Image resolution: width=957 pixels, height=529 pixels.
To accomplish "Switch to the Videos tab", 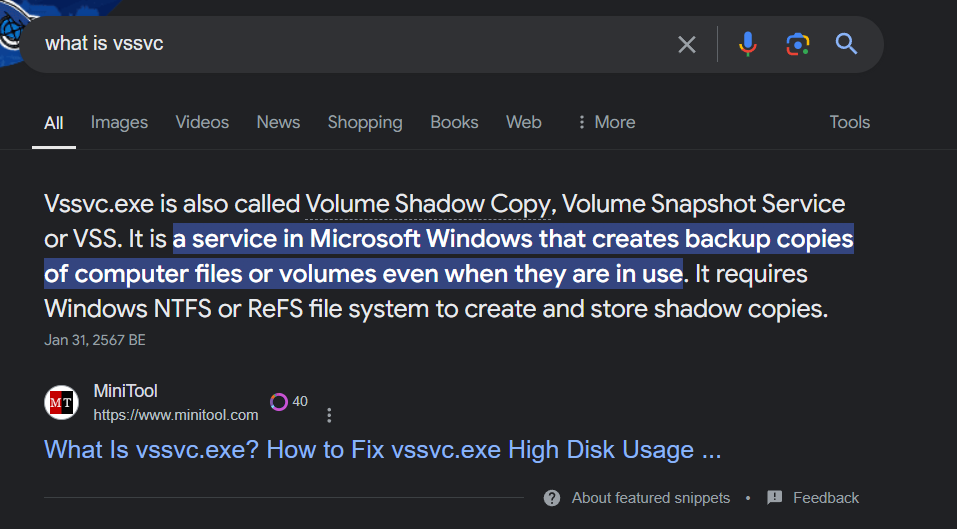I will coord(202,122).
